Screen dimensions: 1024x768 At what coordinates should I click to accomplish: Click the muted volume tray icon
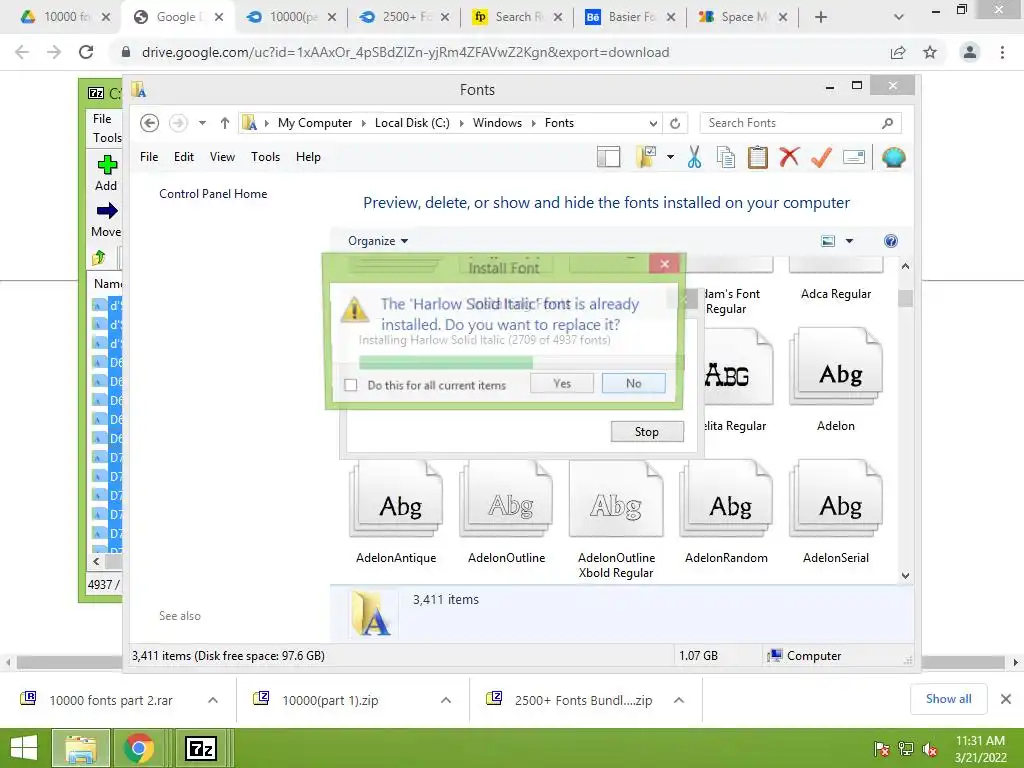[x=930, y=749]
